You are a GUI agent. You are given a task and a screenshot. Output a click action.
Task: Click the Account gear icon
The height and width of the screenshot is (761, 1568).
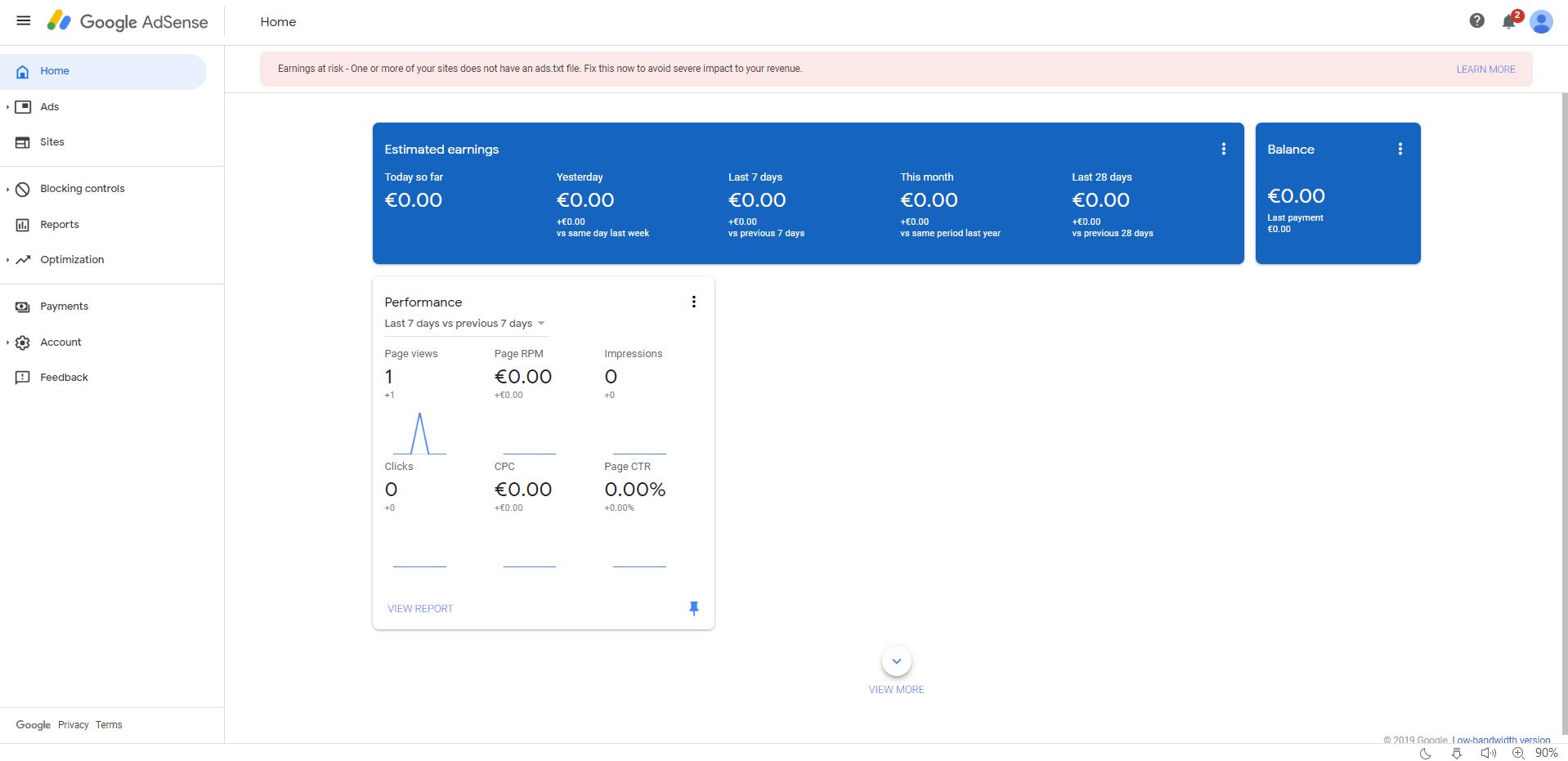23,342
